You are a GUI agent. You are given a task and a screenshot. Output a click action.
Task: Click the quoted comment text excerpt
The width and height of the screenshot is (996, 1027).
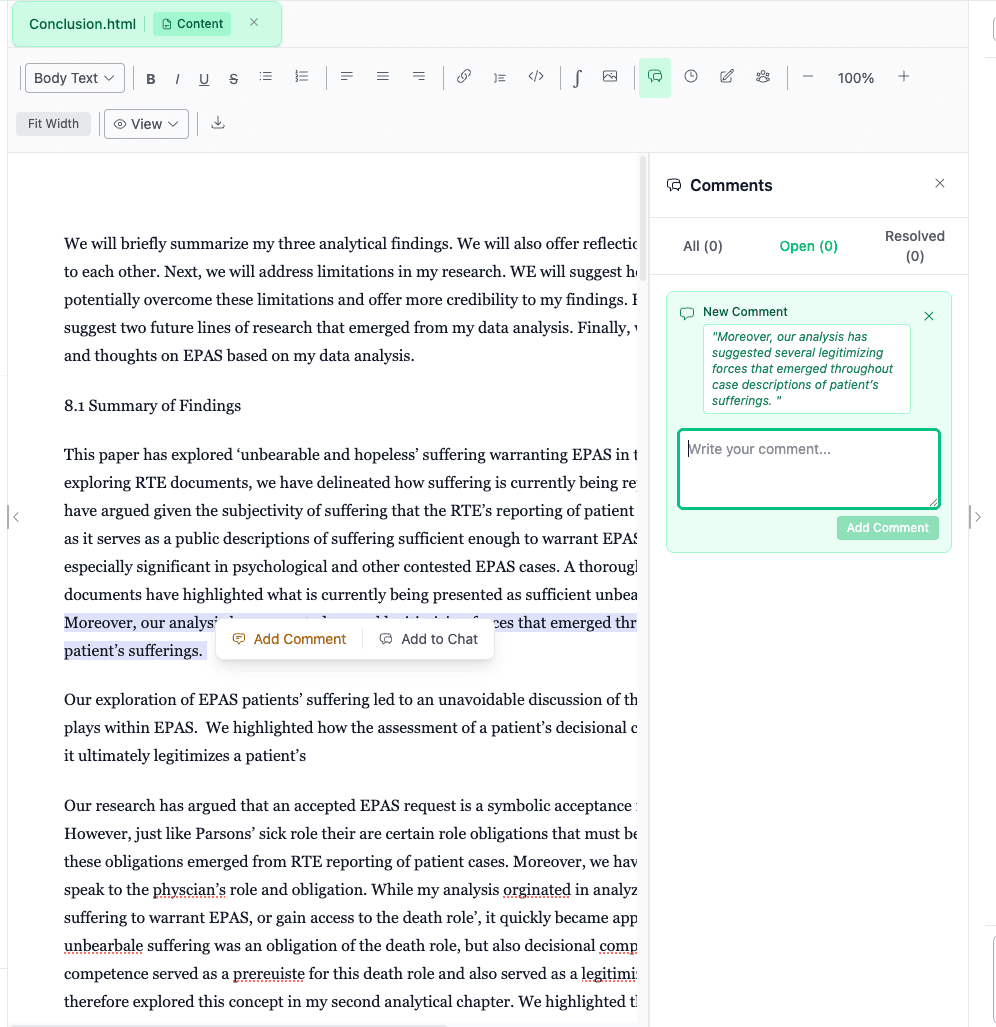[806, 369]
